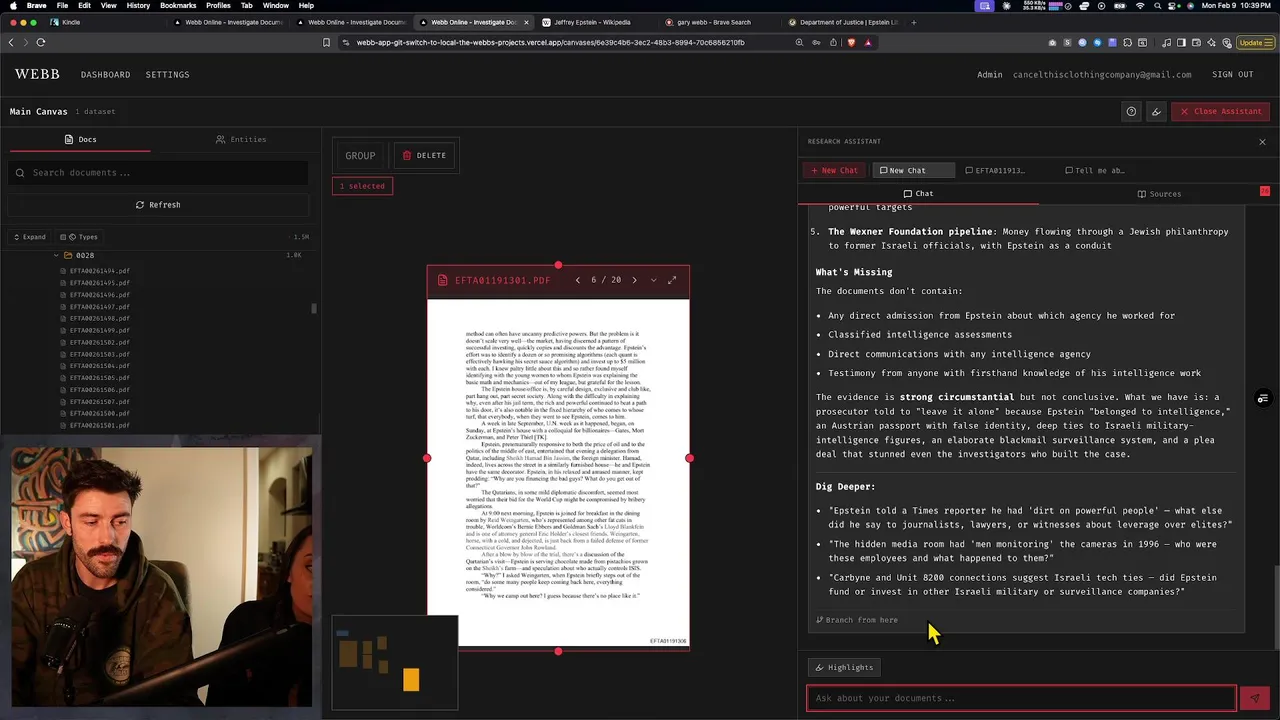Click the red 26 badge beside Sources

pos(1264,191)
